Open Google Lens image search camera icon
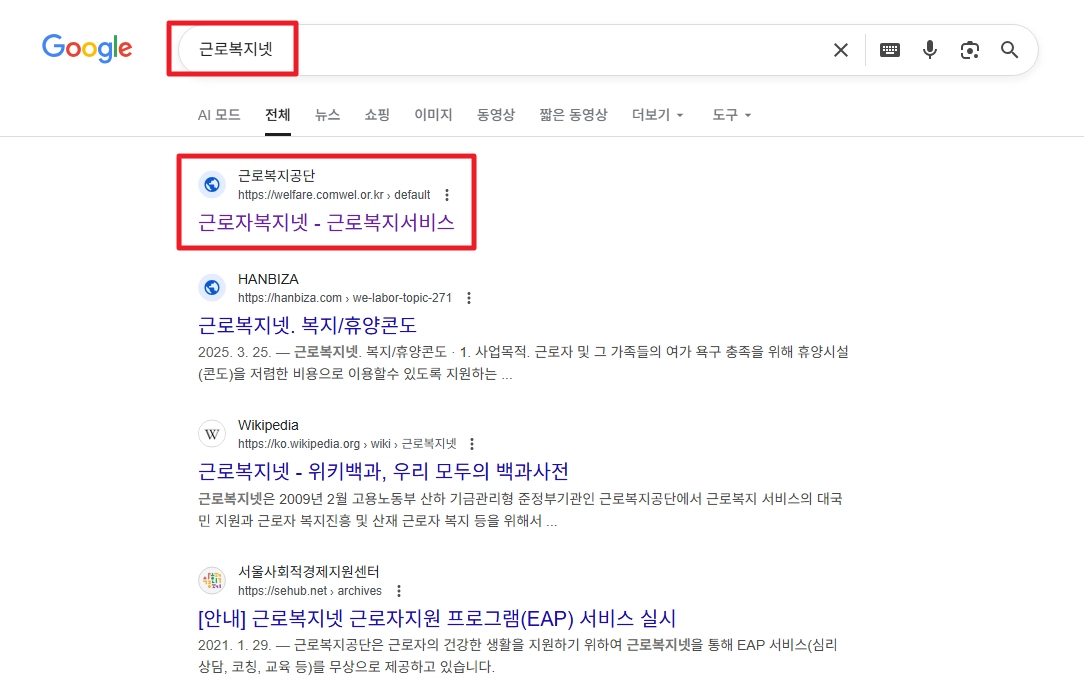This screenshot has width=1084, height=699. 969,49
